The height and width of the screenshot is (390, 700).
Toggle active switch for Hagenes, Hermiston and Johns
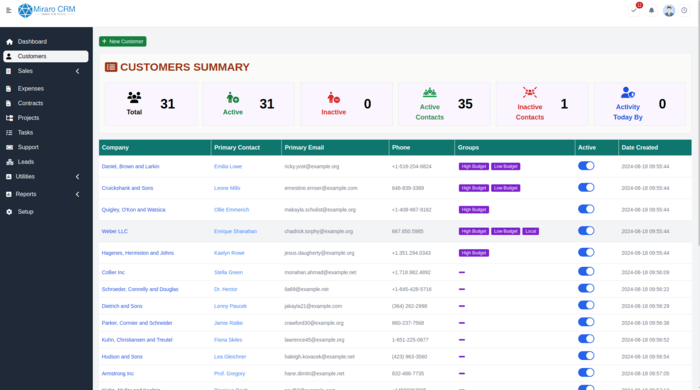point(586,252)
